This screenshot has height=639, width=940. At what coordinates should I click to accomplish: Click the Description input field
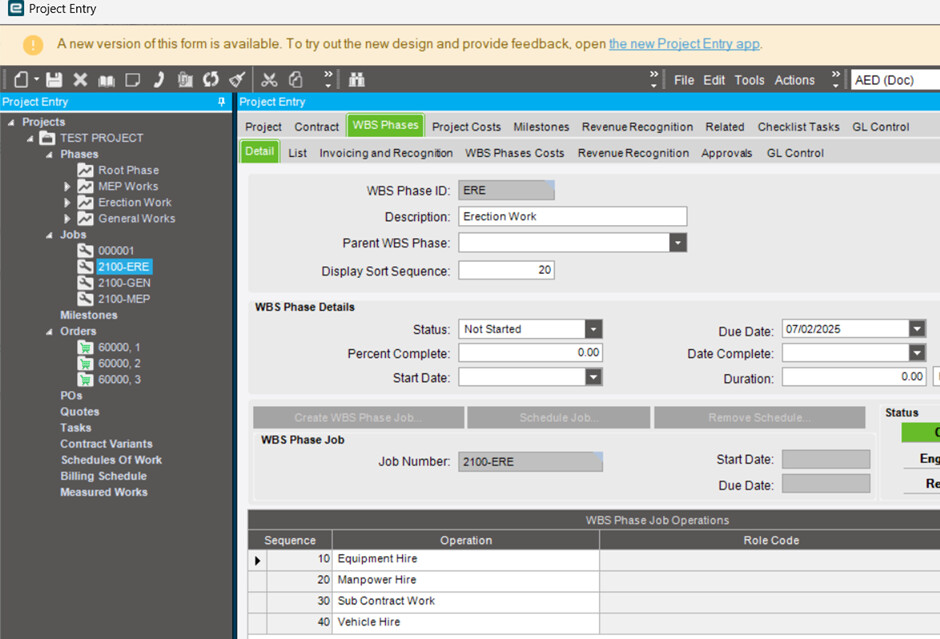click(573, 216)
